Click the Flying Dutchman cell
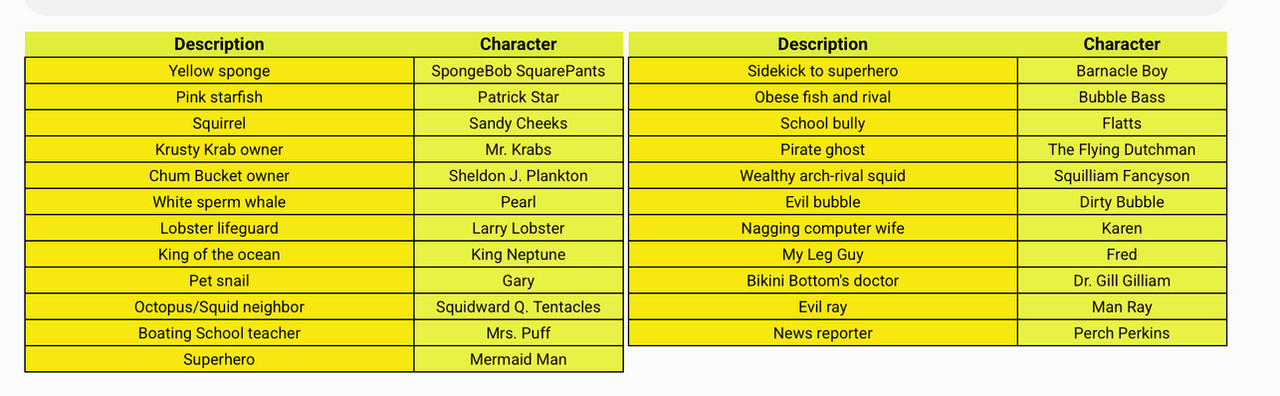The height and width of the screenshot is (396, 1280). pyautogui.click(x=1122, y=149)
